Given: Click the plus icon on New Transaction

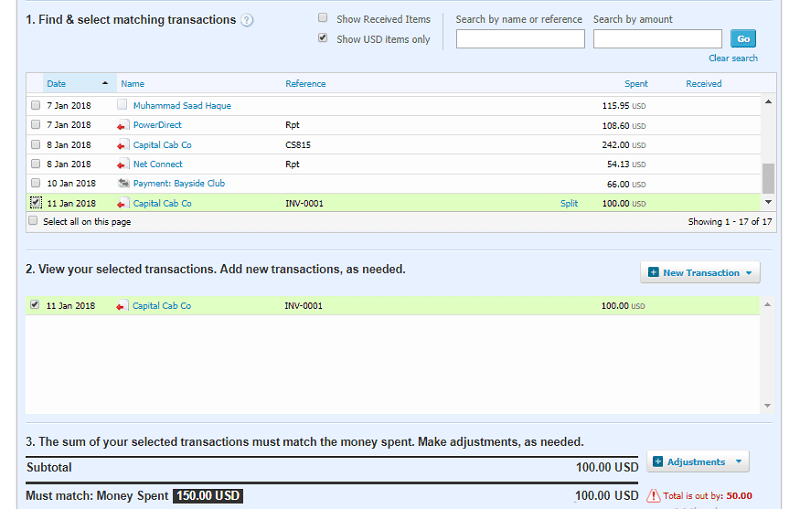Looking at the screenshot, I should click(653, 272).
